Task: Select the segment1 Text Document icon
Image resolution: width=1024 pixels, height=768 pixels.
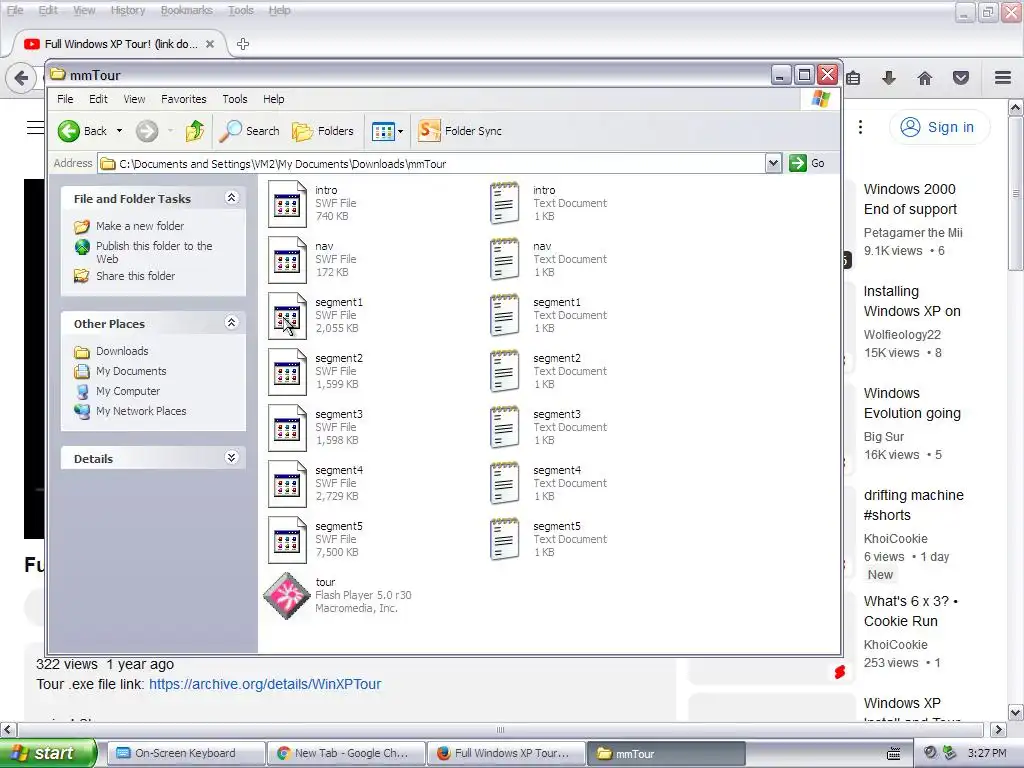Action: 505,316
